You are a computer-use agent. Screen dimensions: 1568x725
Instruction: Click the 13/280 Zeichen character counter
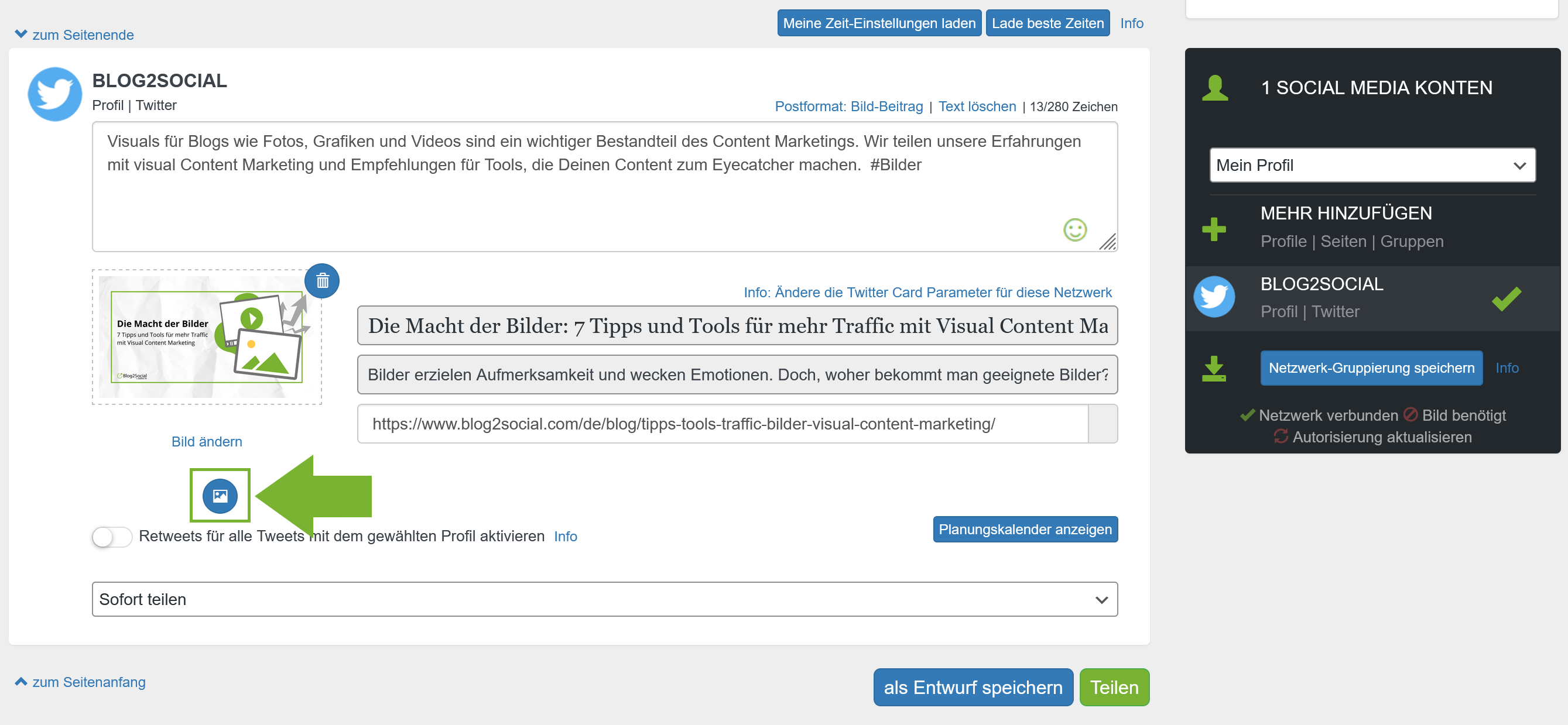[x=1073, y=106]
